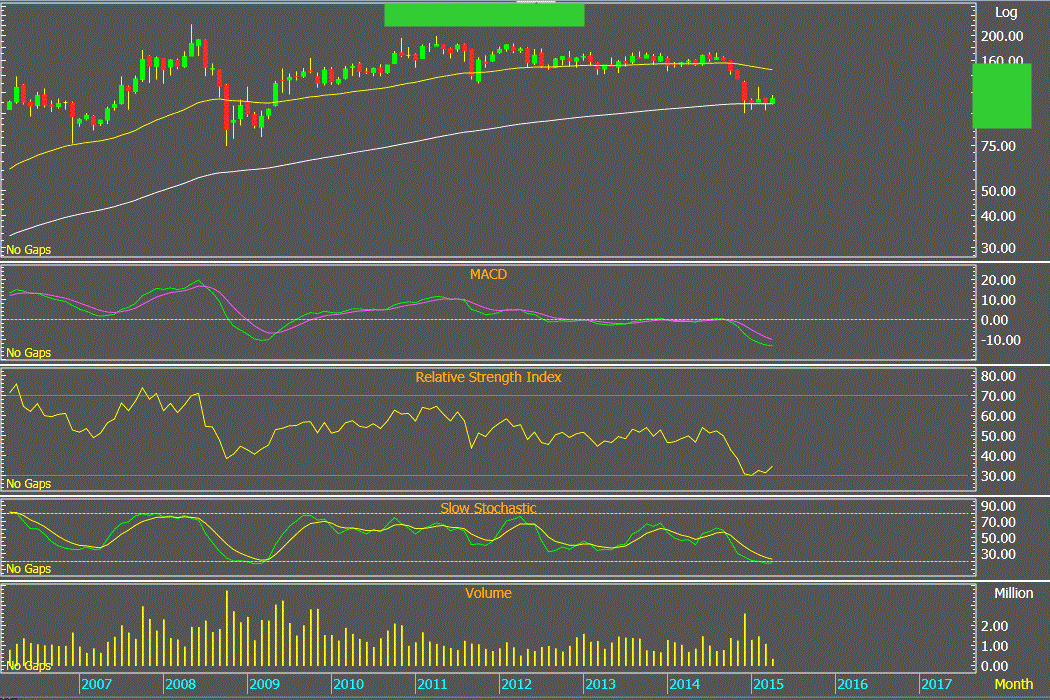The height and width of the screenshot is (700, 1050).
Task: Click the 20.00 MACD axis value
Action: [998, 280]
